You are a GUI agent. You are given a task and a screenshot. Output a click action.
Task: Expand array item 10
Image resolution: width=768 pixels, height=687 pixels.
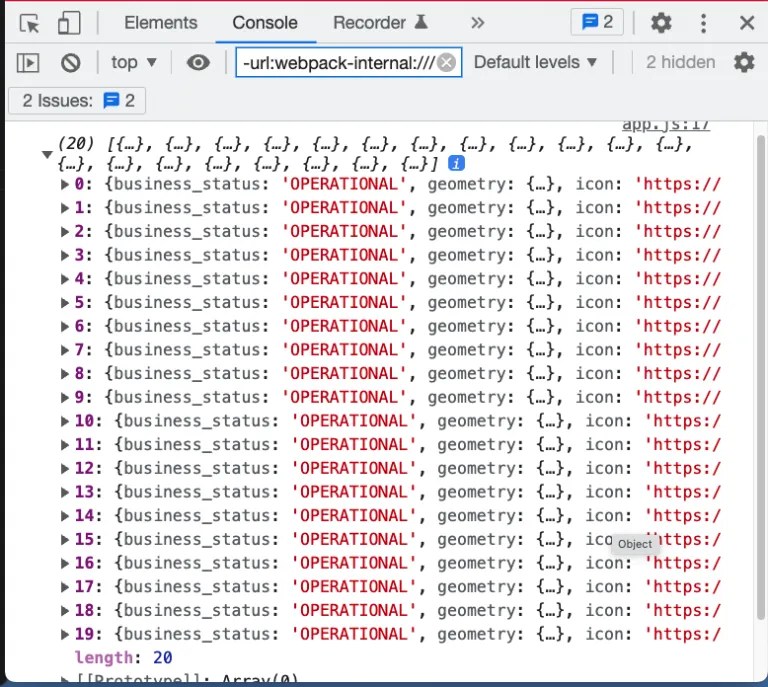(x=65, y=421)
